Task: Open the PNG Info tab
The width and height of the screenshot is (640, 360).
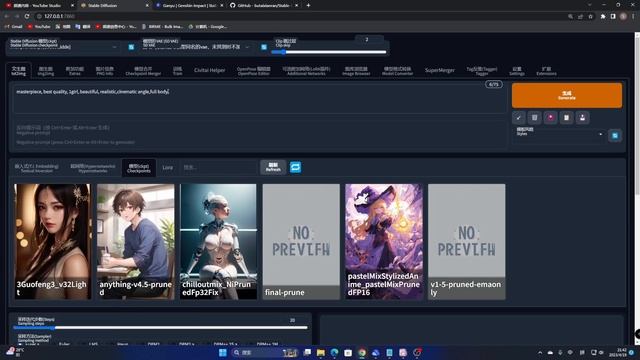Action: (105, 71)
